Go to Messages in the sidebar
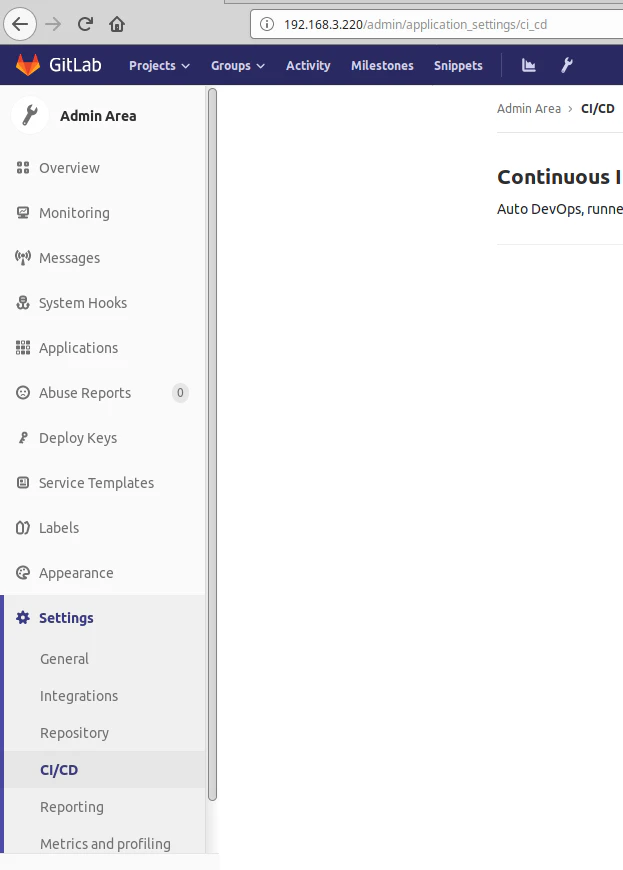This screenshot has height=870, width=623. click(69, 257)
